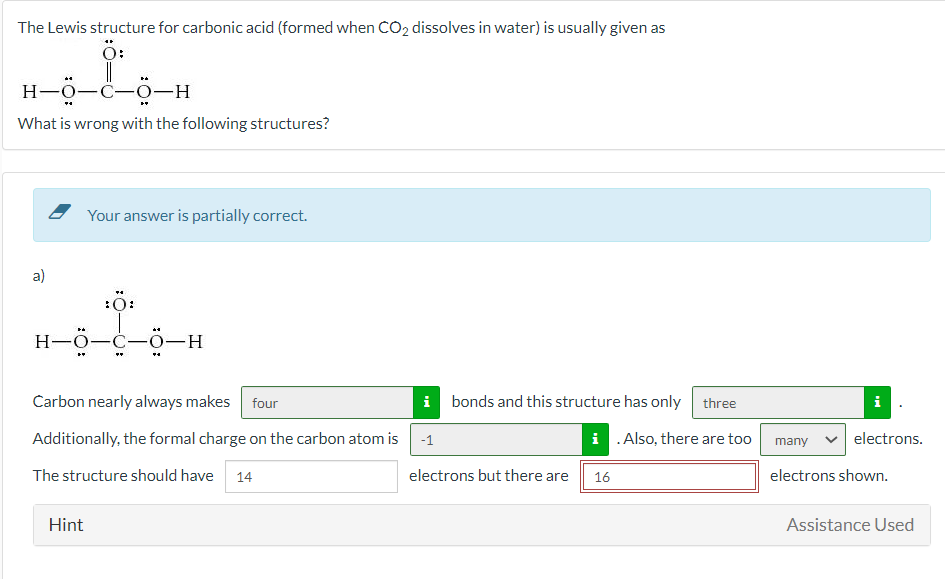Click the partially correct feedback banner
945x579 pixels.
pos(480,214)
